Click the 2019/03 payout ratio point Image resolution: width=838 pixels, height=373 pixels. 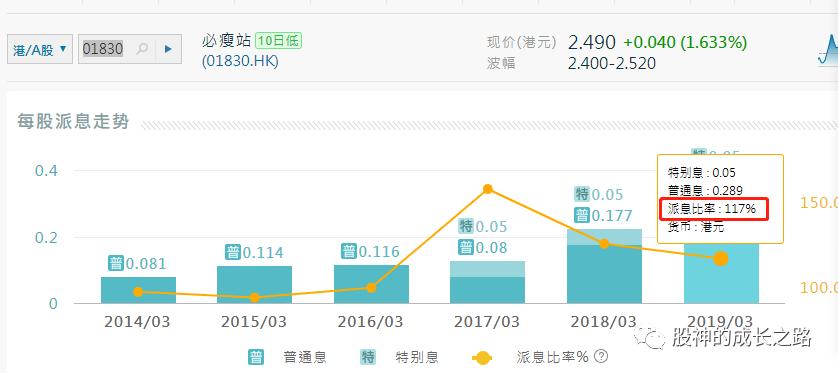(x=721, y=259)
